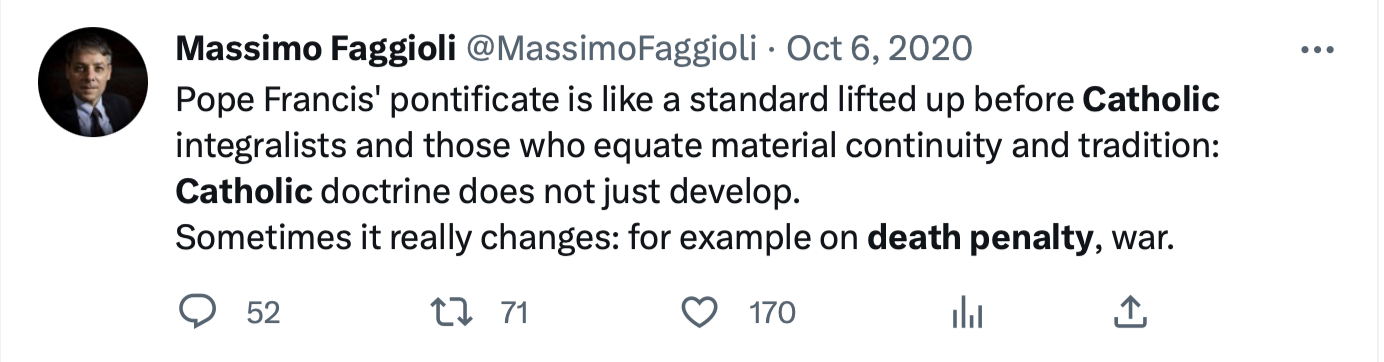Open Massimo Faggioli's profile picture
The height and width of the screenshot is (362, 1384).
93,82
